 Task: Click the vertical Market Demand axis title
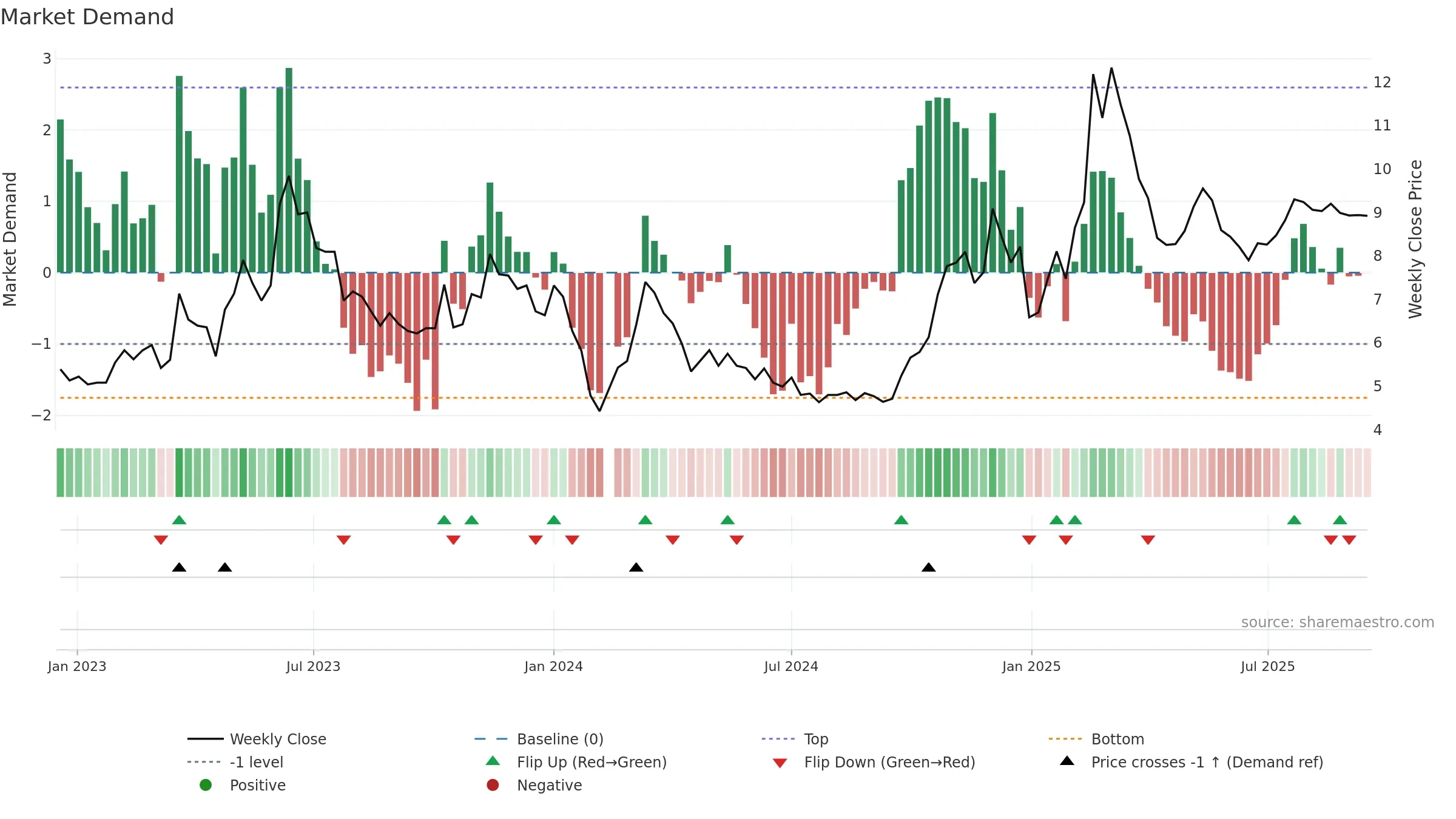pos(10,239)
